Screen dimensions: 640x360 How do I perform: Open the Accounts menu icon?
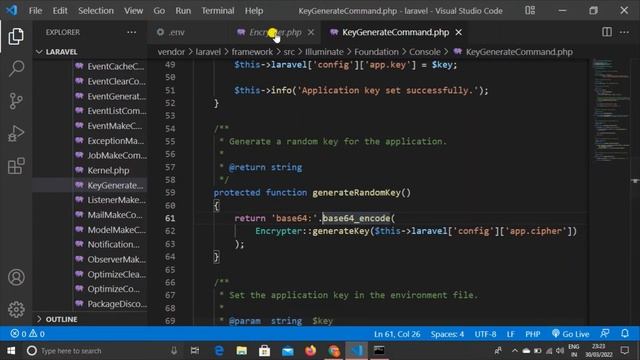[16, 277]
